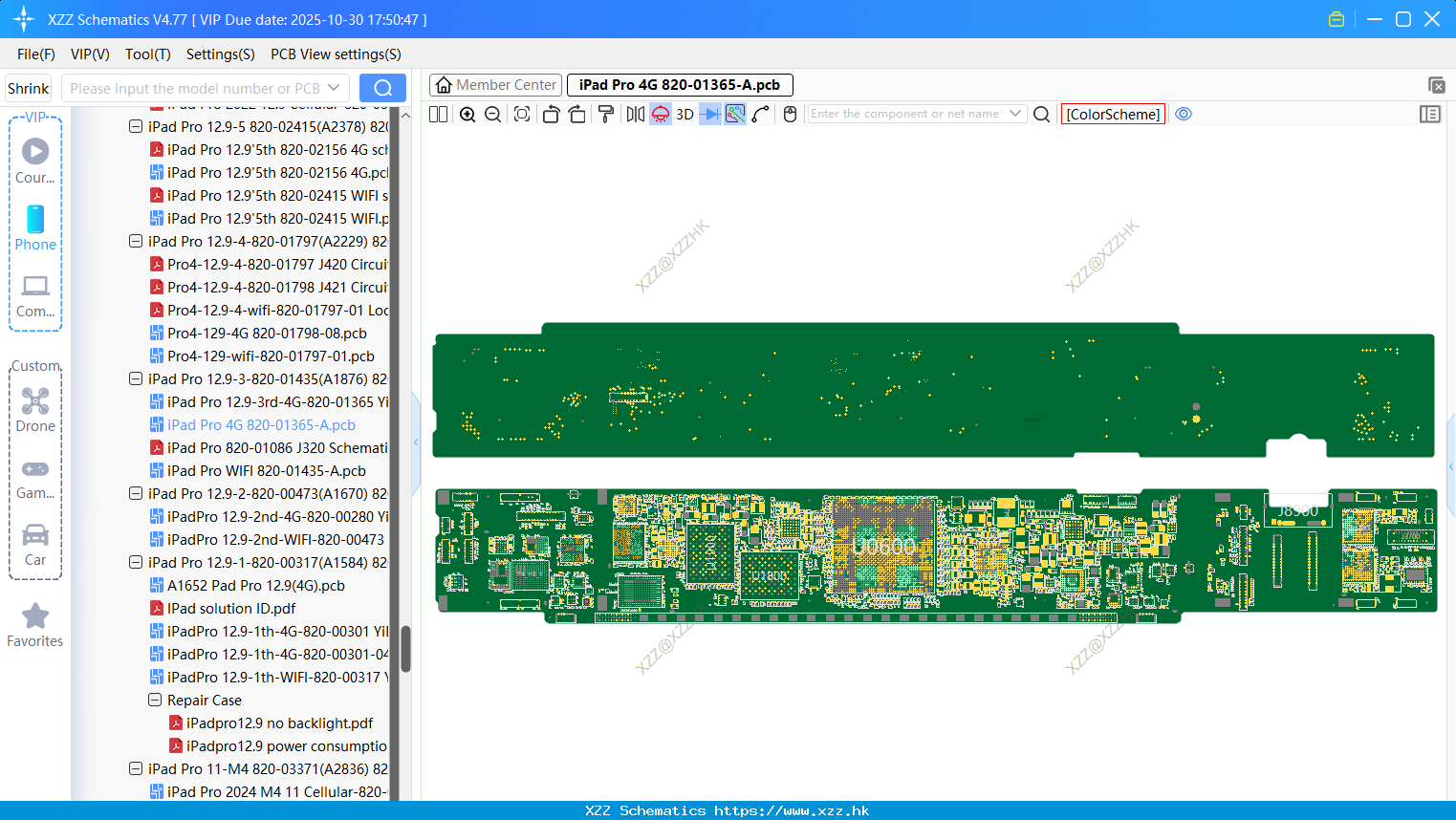Open the Tool(T) menu
This screenshot has height=820, width=1456.
click(x=148, y=54)
